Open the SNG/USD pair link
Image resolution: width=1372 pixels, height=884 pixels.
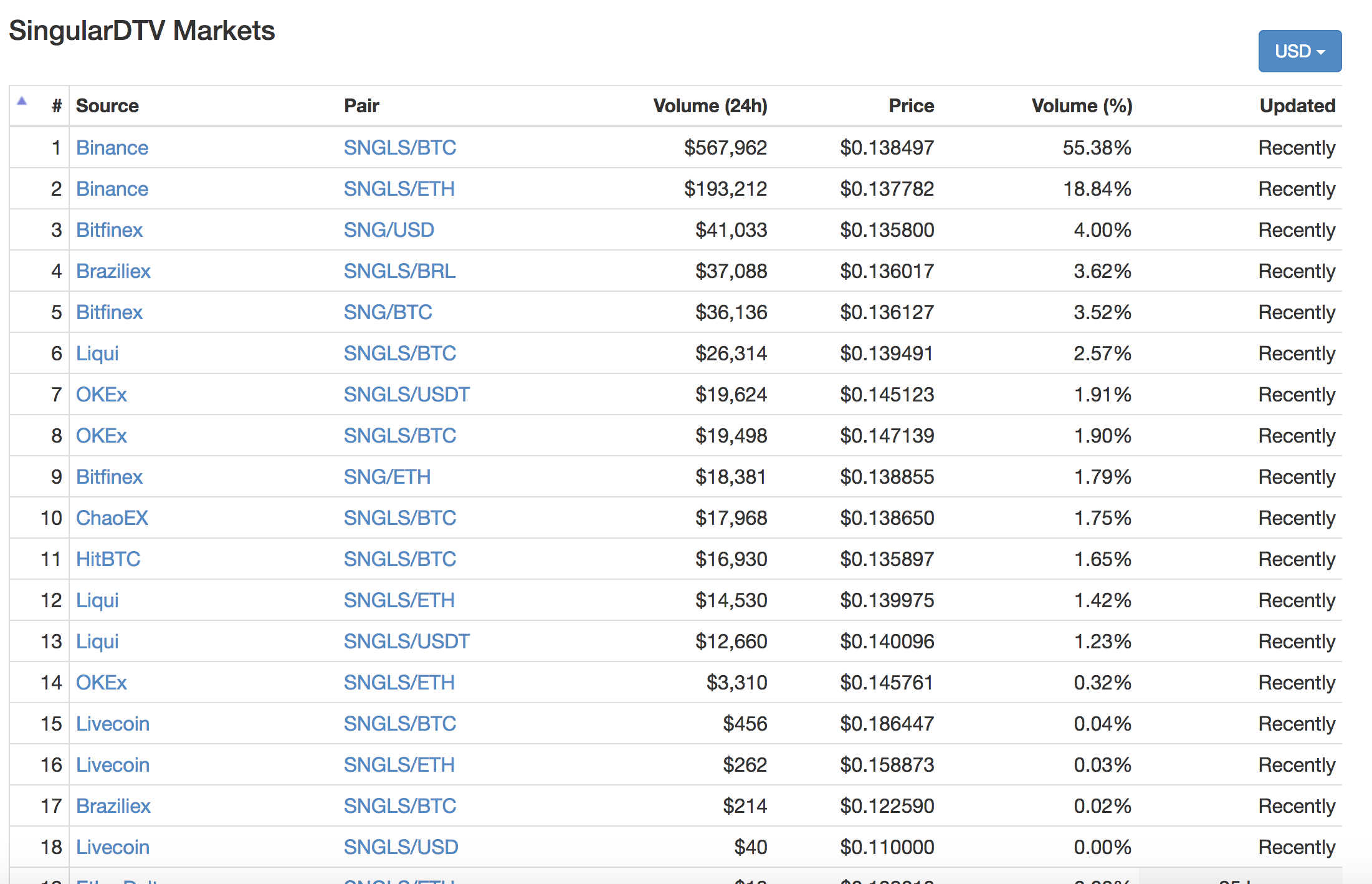389,230
